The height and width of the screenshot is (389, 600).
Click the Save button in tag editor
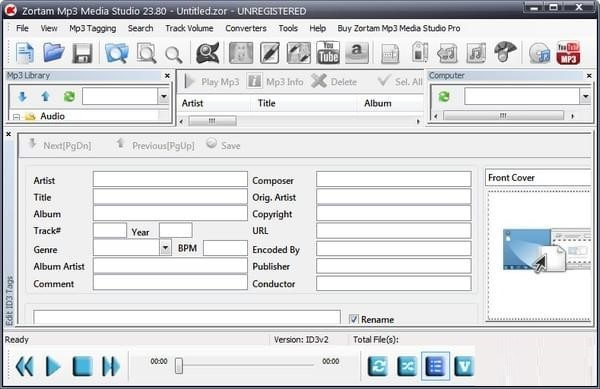(x=223, y=145)
